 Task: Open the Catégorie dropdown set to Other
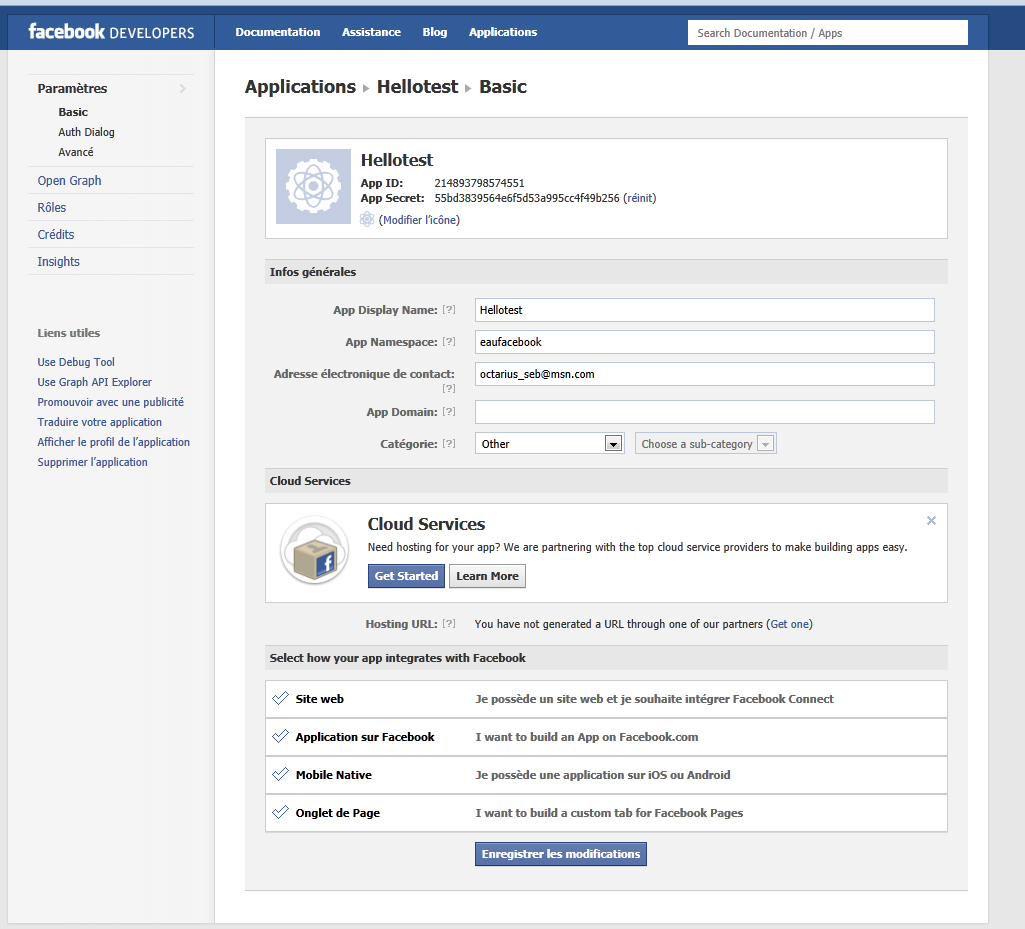(550, 444)
